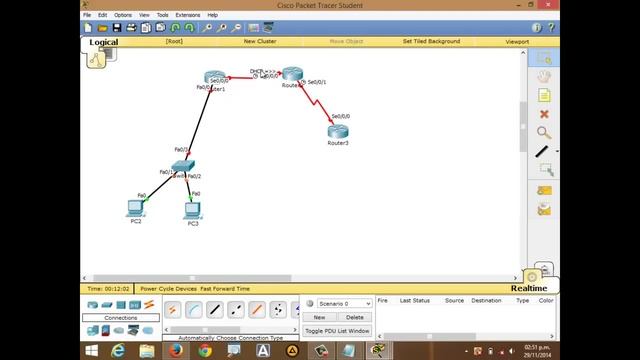Select the Routers device category icon

click(x=93, y=305)
